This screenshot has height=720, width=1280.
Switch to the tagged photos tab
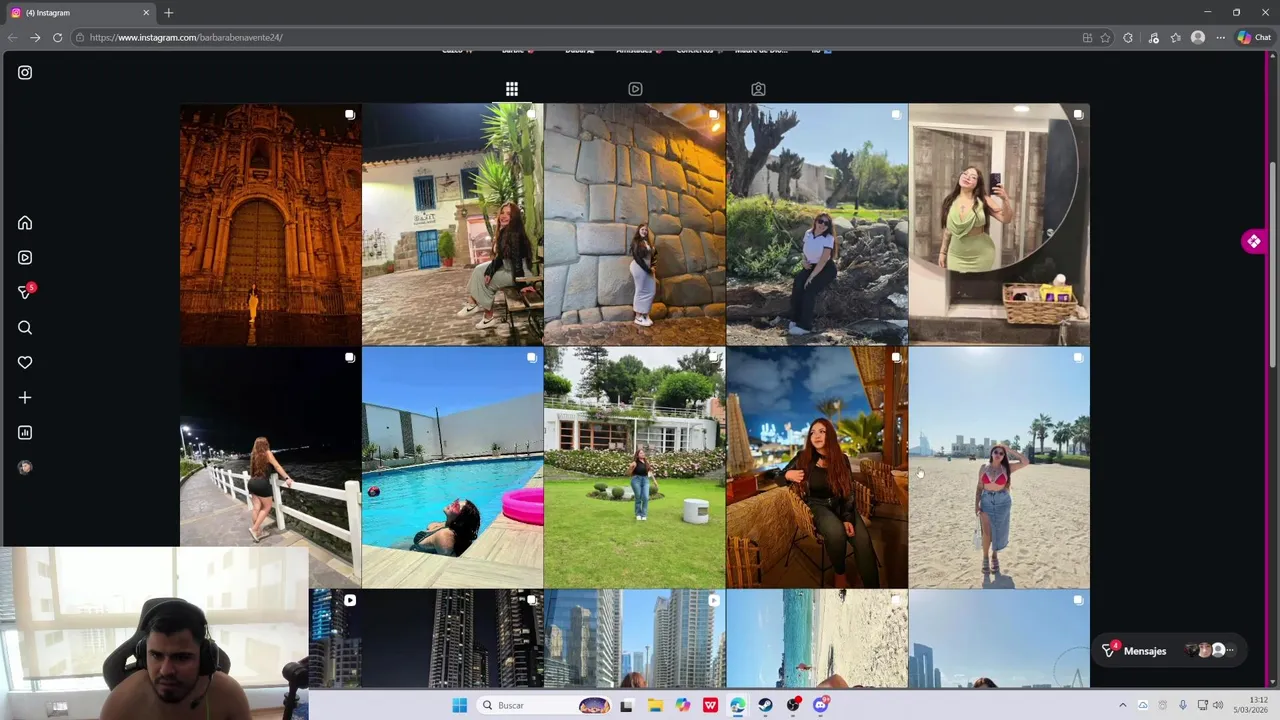pyautogui.click(x=758, y=89)
